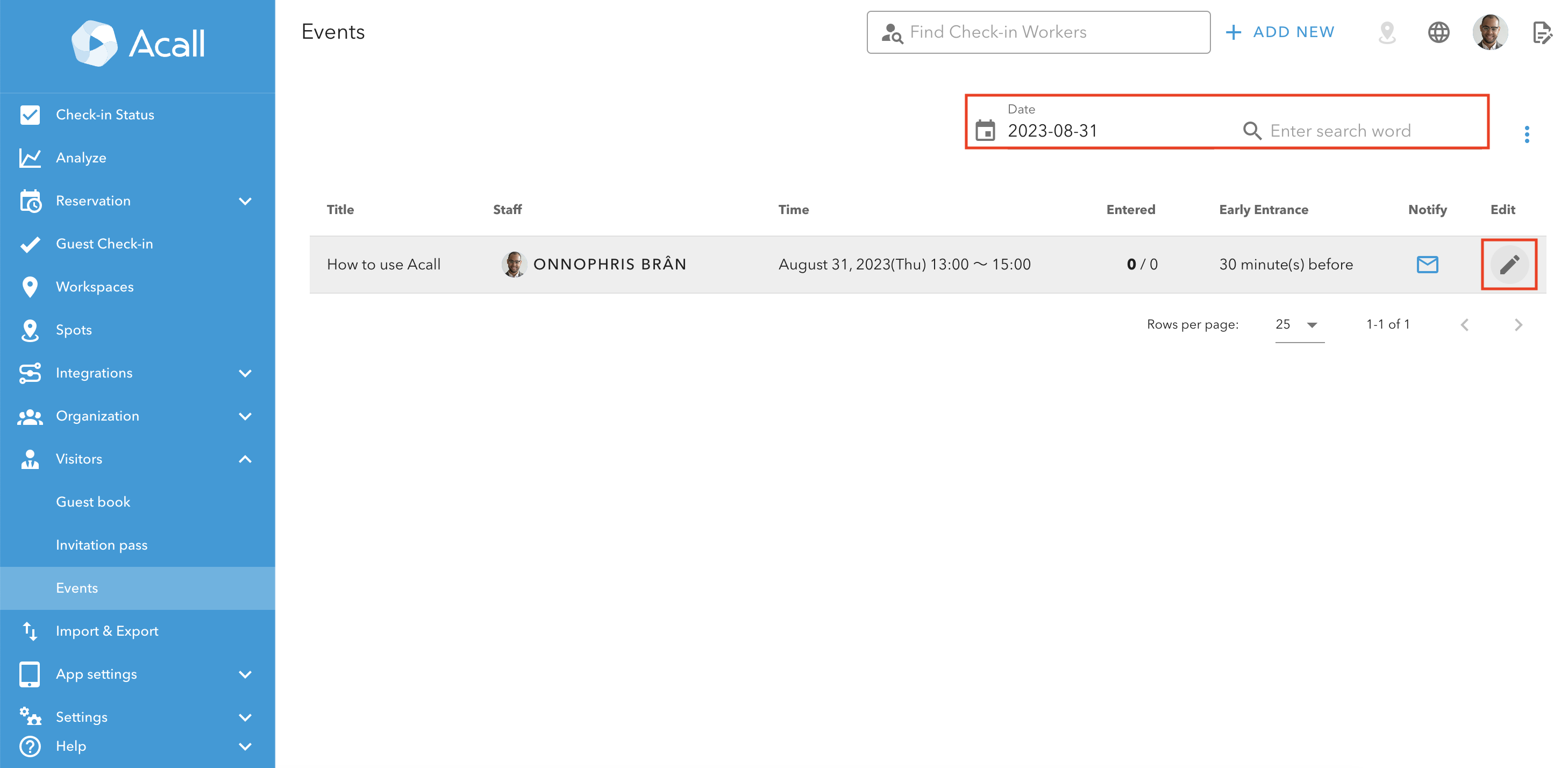The image size is (1568, 768).
Task: Click the ADD NEW button
Action: tap(1280, 32)
